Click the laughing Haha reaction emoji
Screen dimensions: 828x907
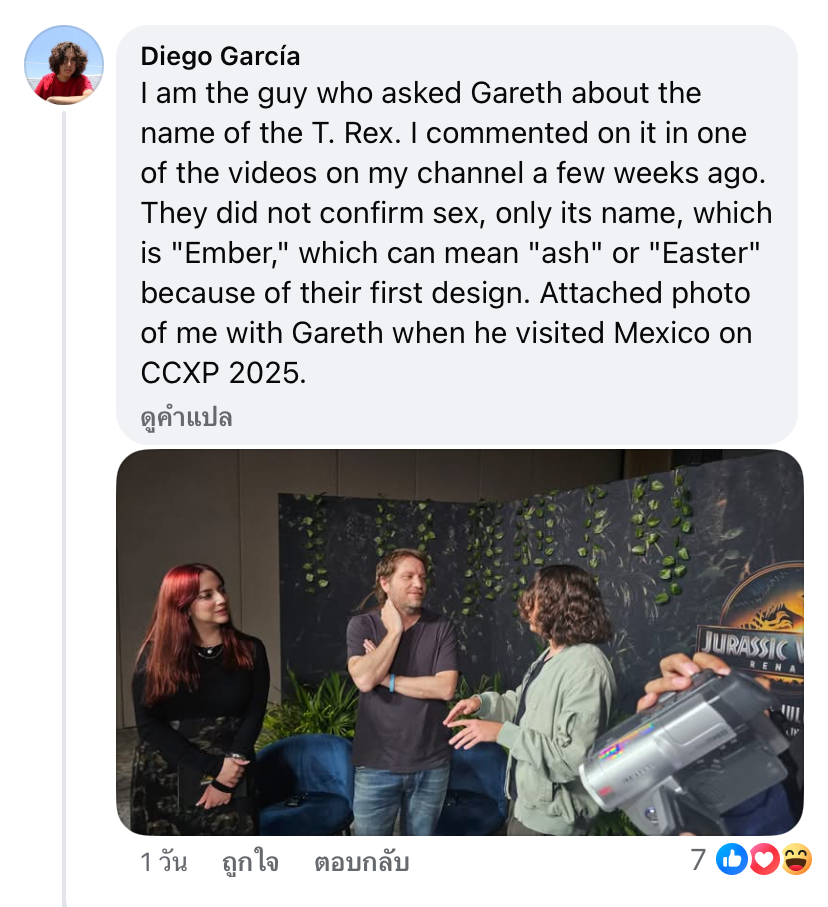tap(796, 859)
